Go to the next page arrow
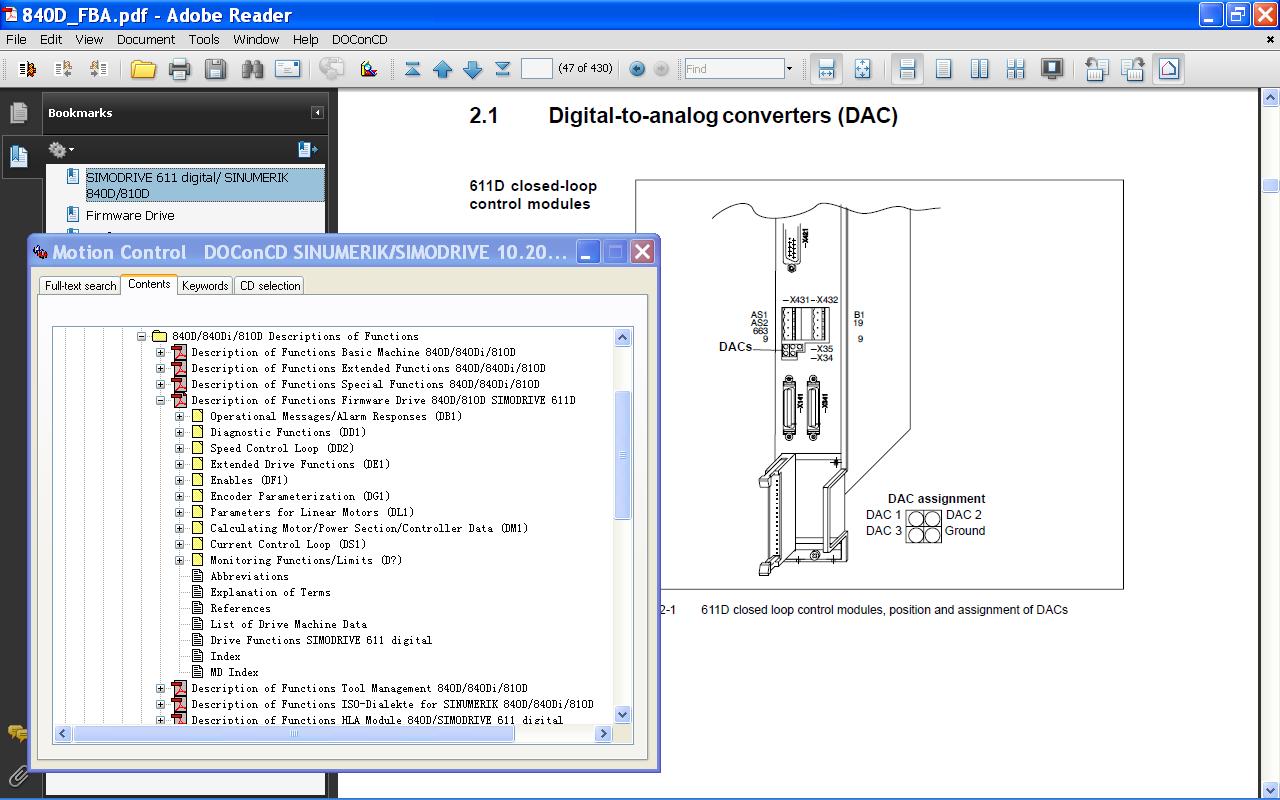1280x800 pixels. point(473,69)
